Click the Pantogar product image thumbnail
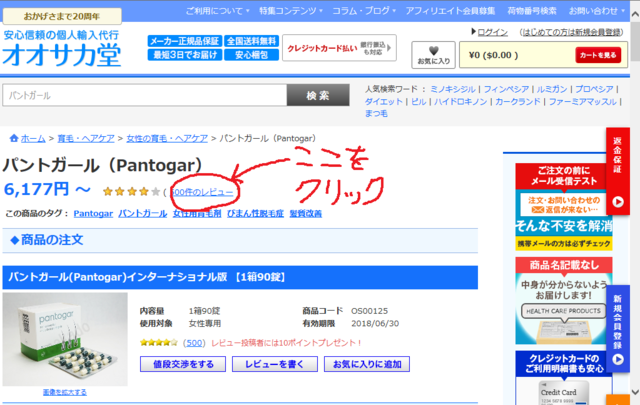640x405 pixels. tap(65, 339)
